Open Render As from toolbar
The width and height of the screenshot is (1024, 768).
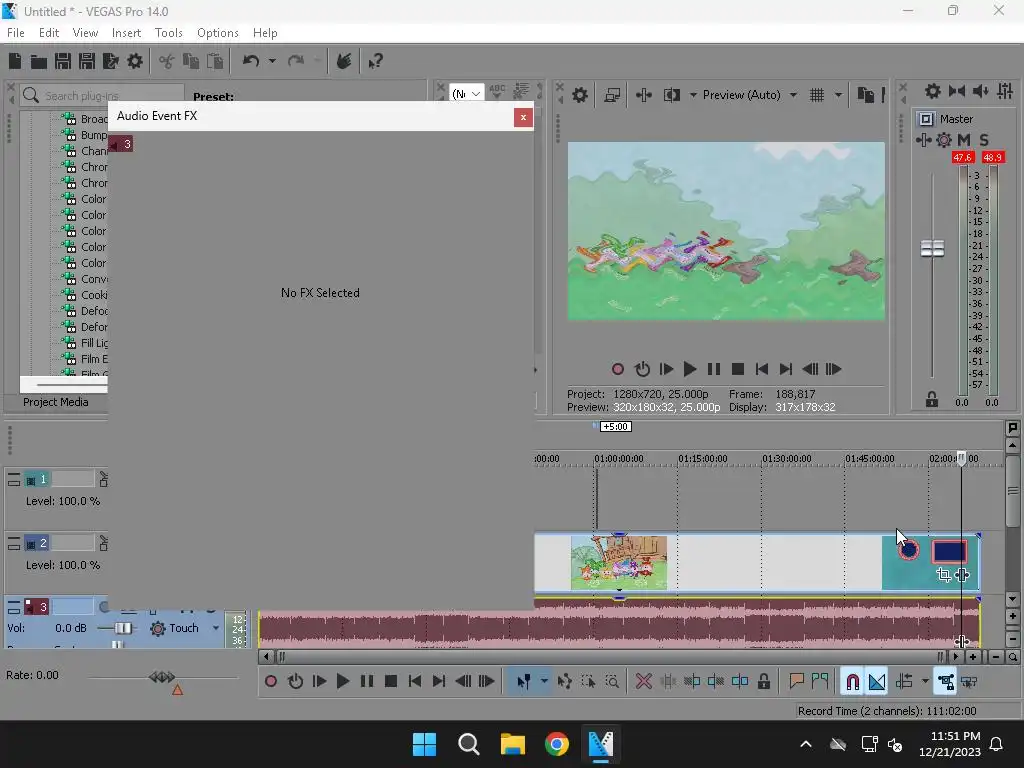point(111,61)
